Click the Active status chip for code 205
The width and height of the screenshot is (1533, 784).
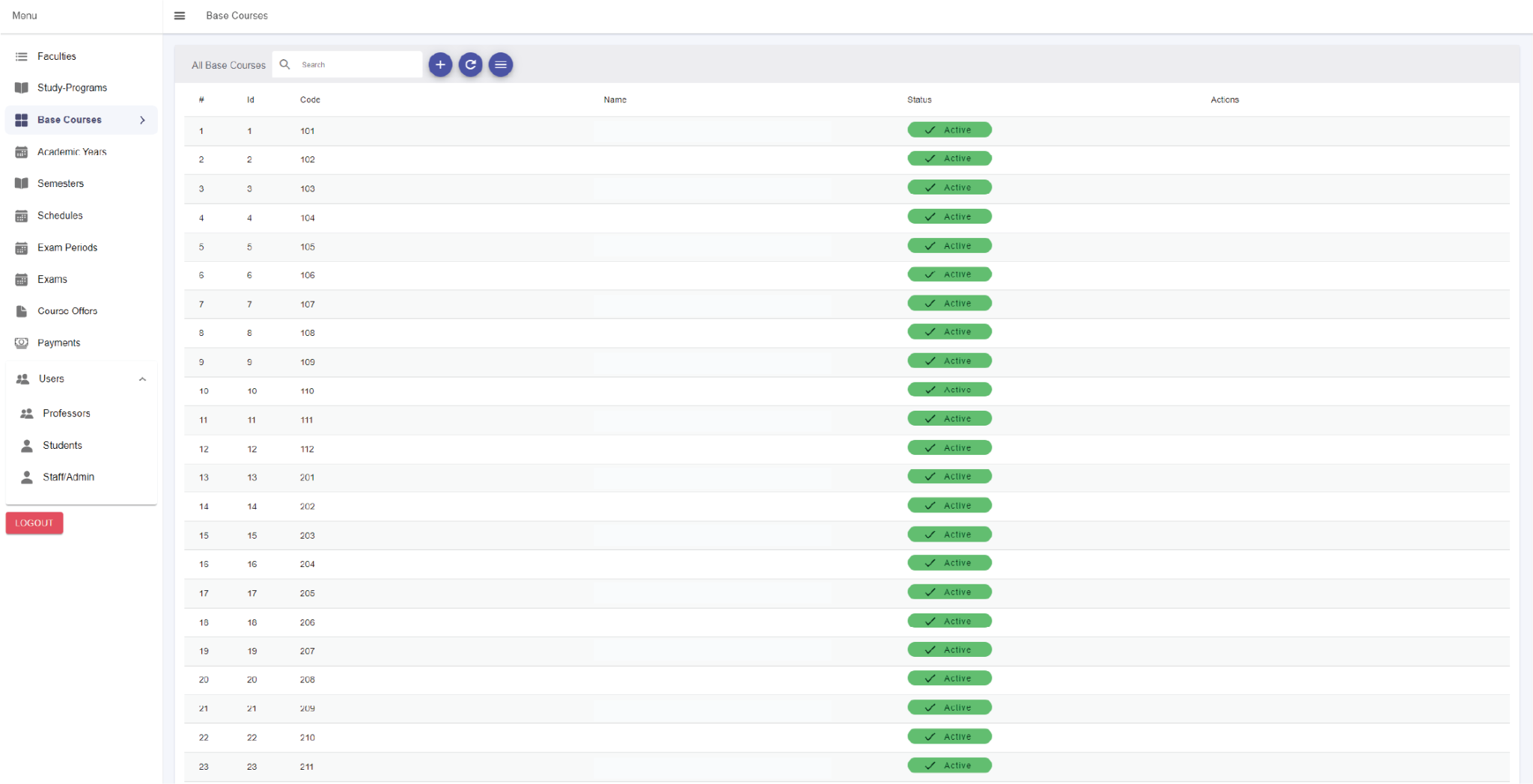(948, 592)
